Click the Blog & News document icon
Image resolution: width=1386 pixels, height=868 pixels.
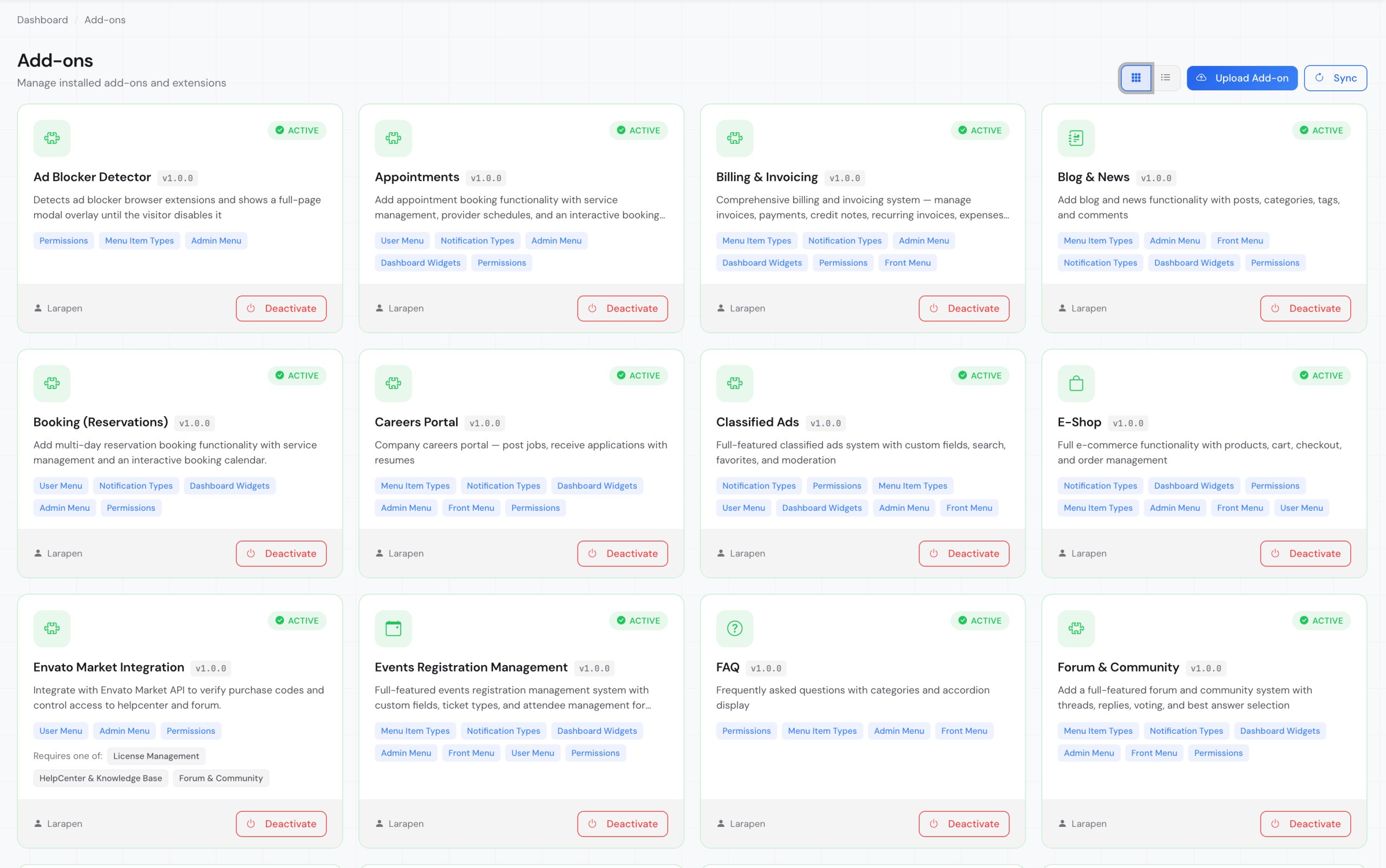1076,138
